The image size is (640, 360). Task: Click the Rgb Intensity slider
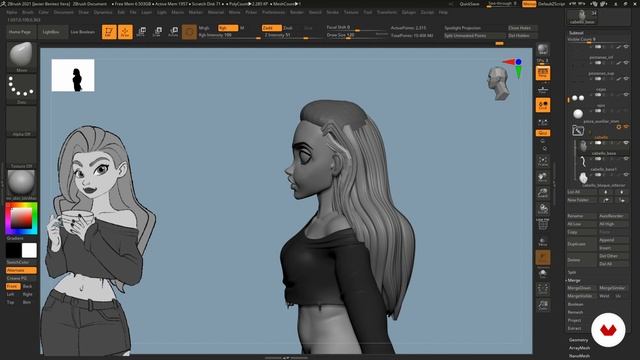pyautogui.click(x=229, y=36)
